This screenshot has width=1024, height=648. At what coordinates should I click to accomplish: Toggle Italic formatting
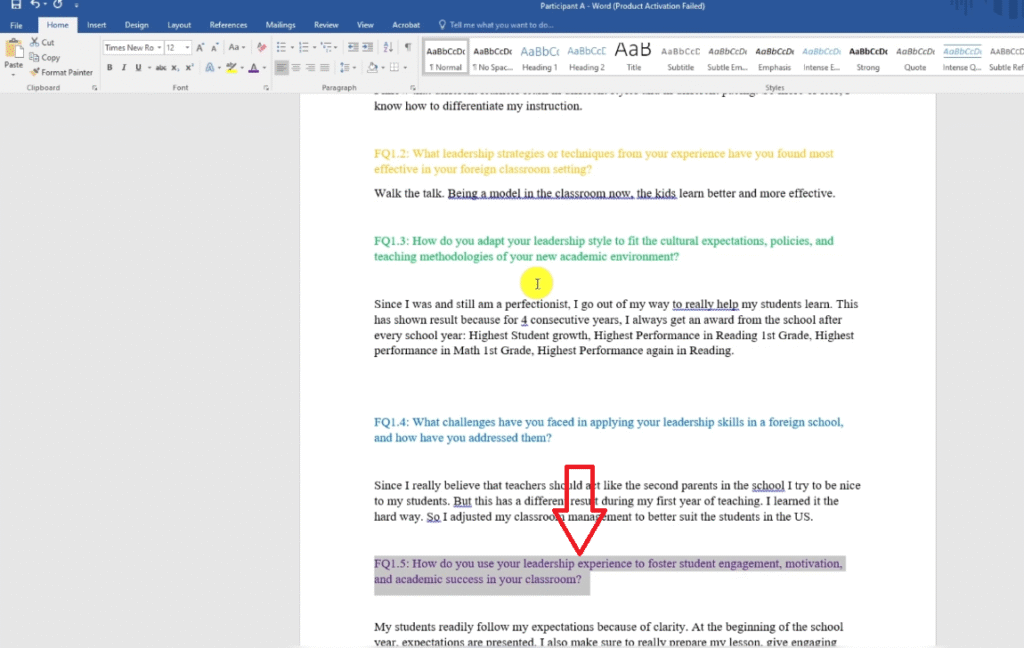click(125, 68)
